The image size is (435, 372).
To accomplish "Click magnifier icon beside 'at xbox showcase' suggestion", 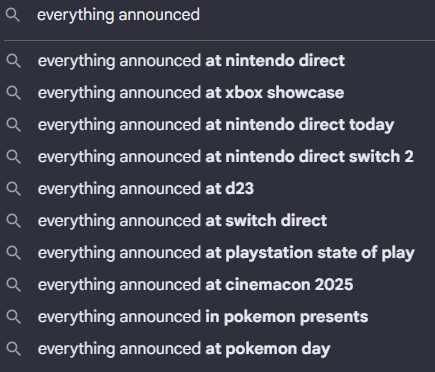I will coord(14,93).
